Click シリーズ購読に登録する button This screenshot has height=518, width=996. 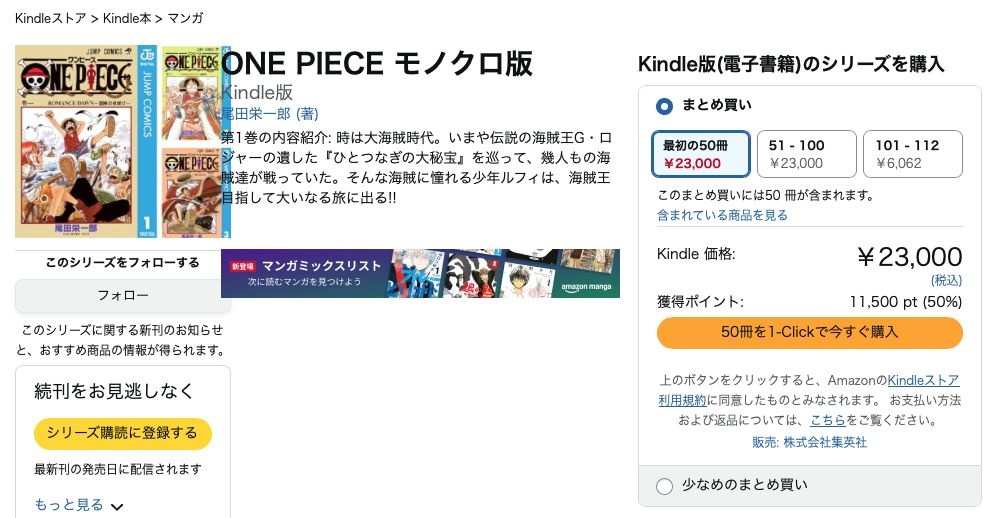click(122, 433)
